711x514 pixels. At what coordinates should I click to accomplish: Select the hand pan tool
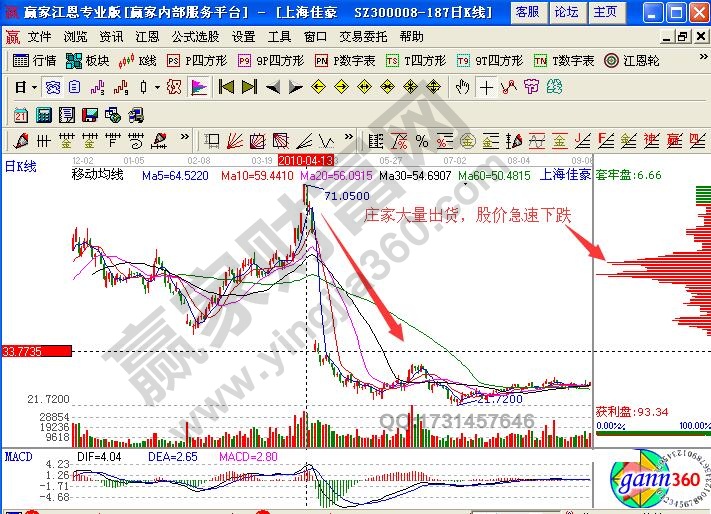click(462, 87)
